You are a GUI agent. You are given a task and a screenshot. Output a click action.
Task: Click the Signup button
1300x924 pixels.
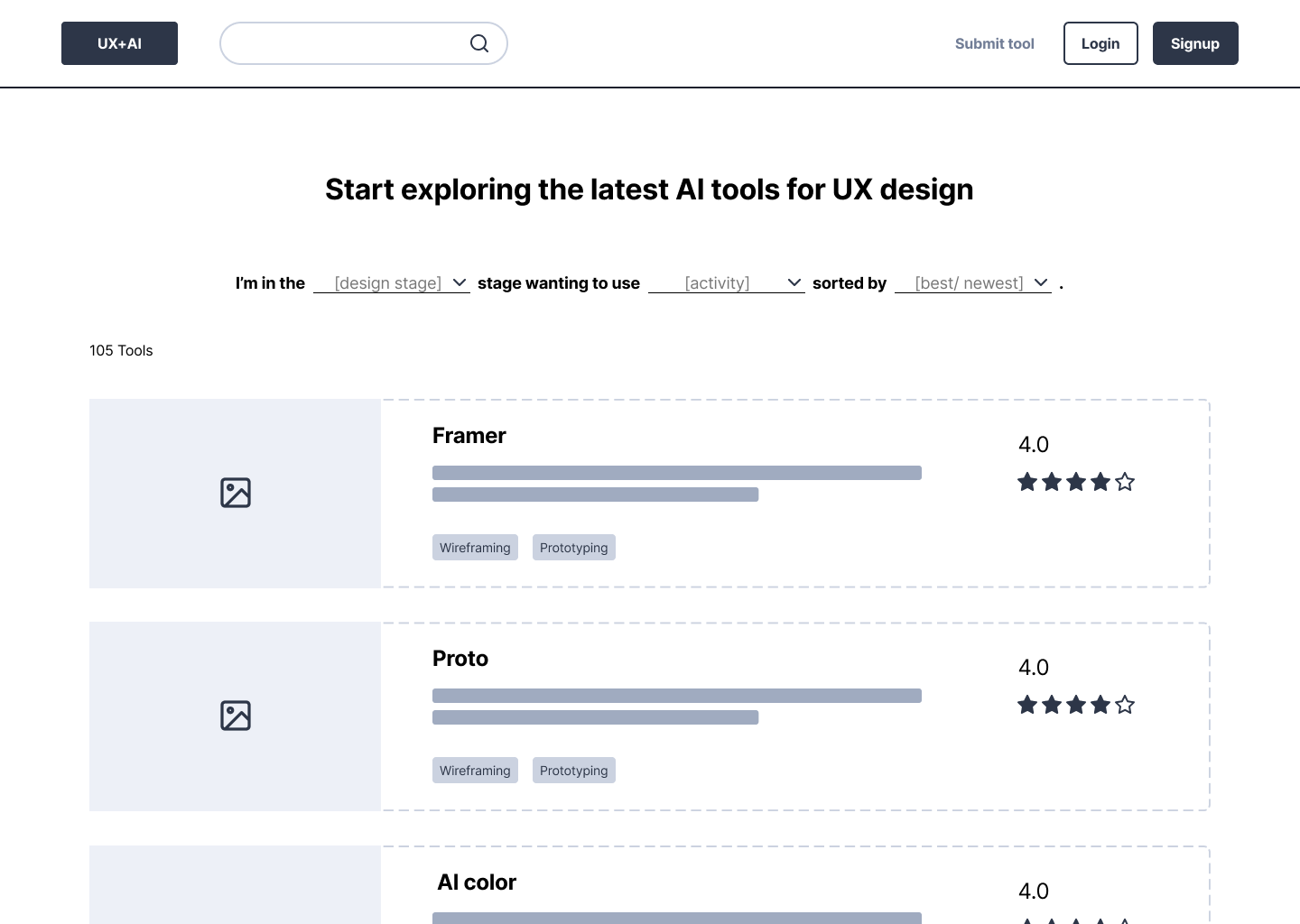pos(1195,42)
